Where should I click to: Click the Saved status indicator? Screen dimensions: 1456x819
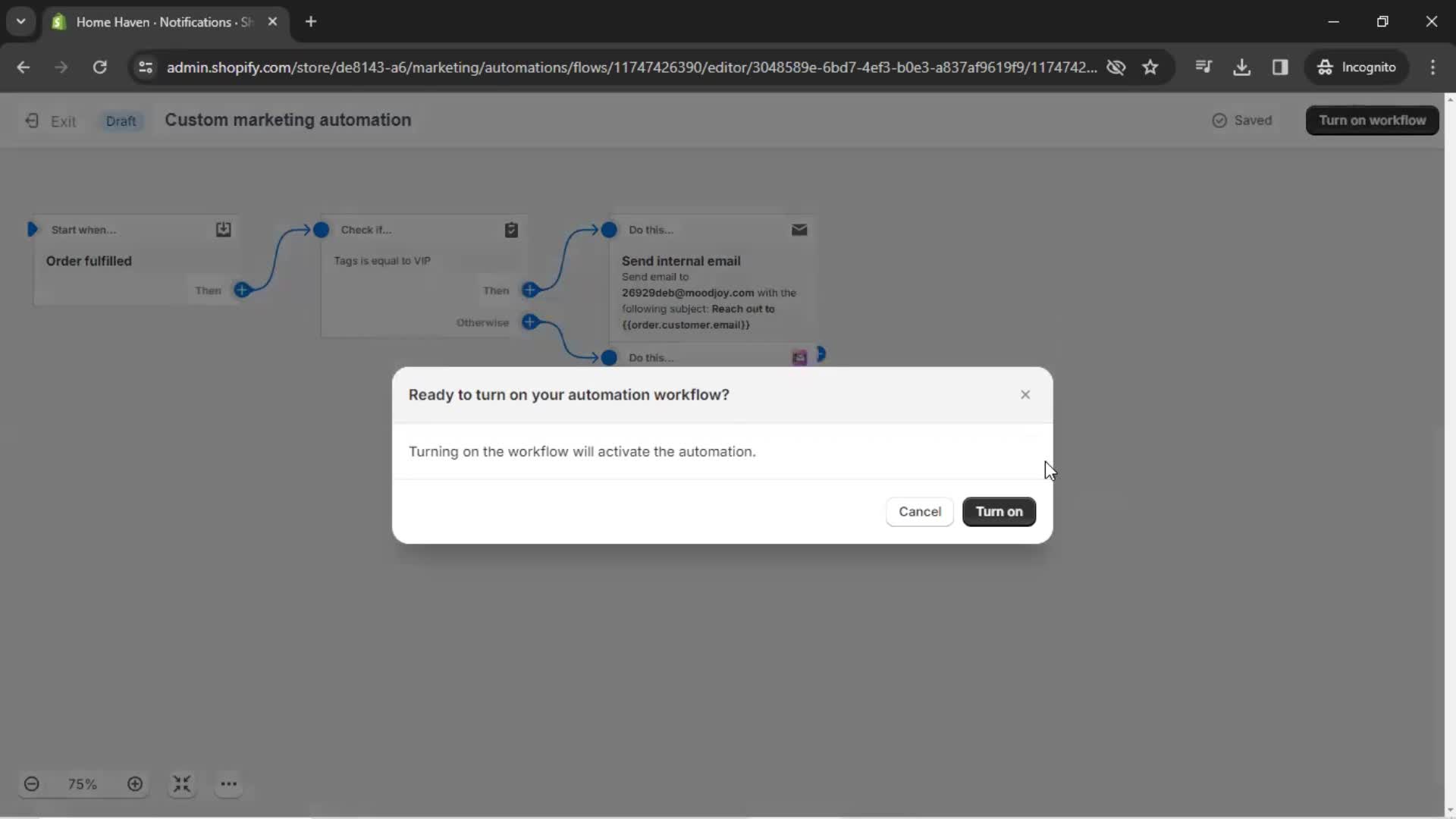tap(1244, 120)
